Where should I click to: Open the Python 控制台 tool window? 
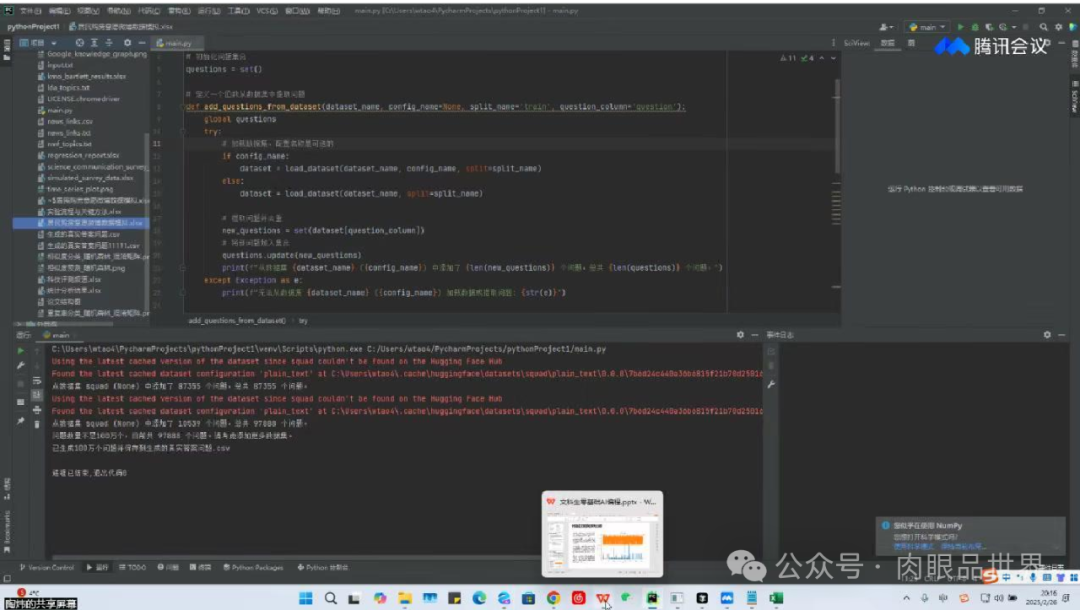[x=323, y=567]
